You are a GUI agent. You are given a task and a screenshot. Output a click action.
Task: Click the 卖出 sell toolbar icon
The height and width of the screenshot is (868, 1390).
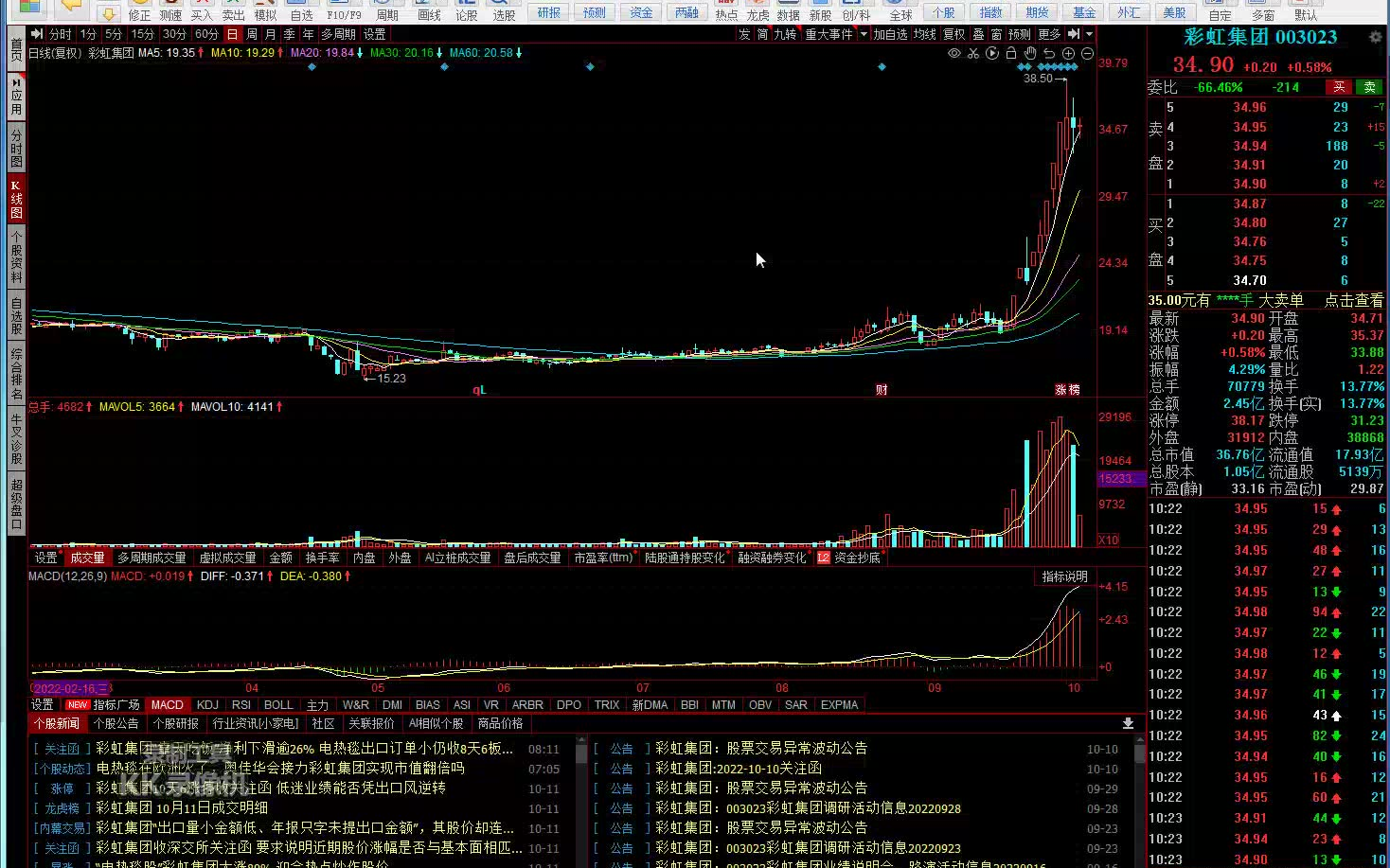pos(234,11)
